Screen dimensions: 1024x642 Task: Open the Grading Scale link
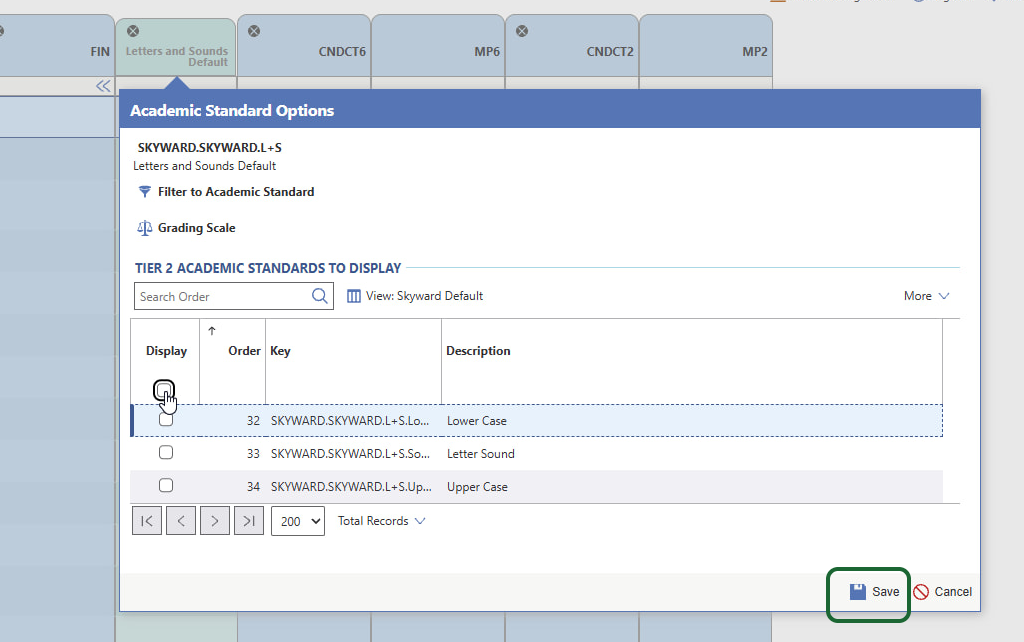click(x=197, y=228)
